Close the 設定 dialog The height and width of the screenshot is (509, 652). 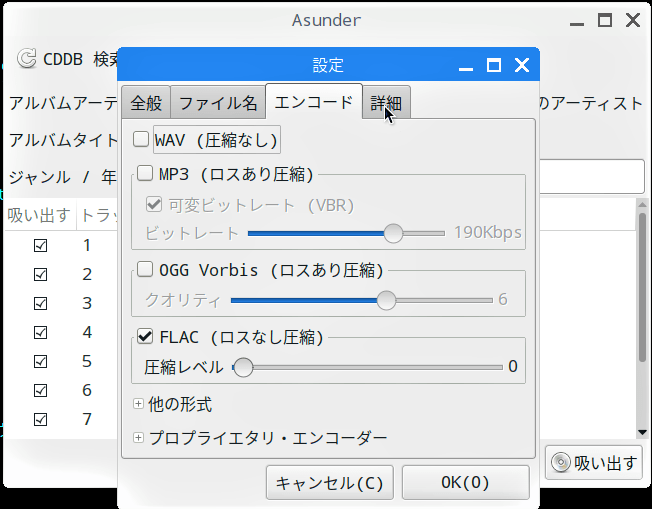click(522, 65)
